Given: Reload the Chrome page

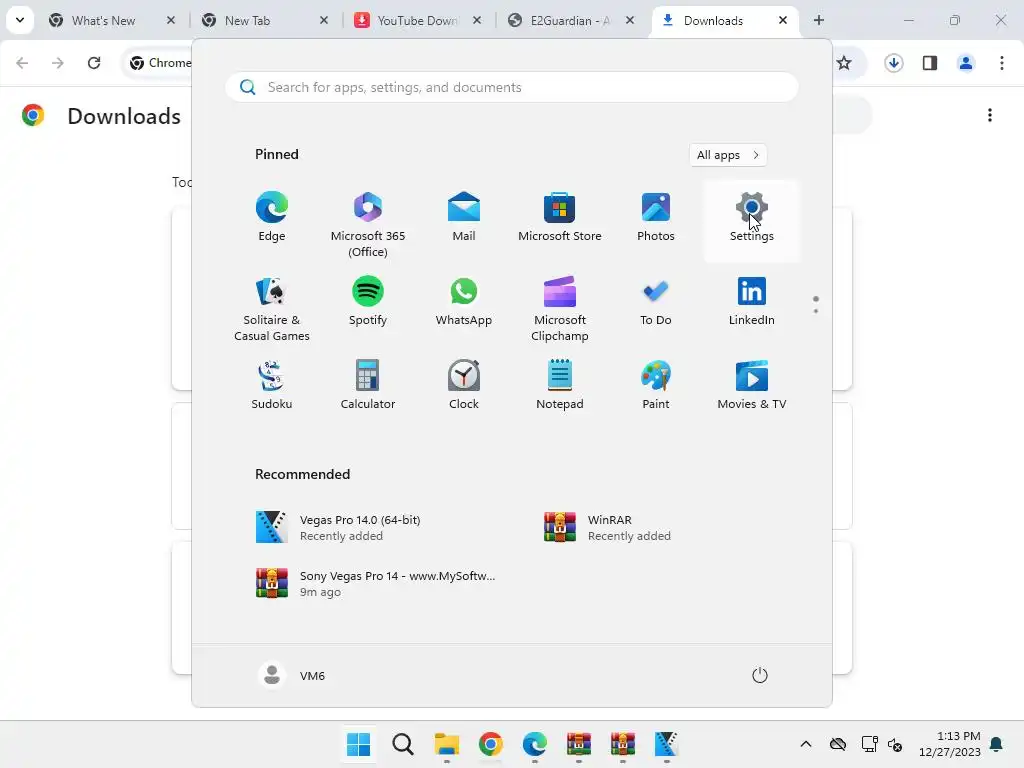Looking at the screenshot, I should click(94, 63).
